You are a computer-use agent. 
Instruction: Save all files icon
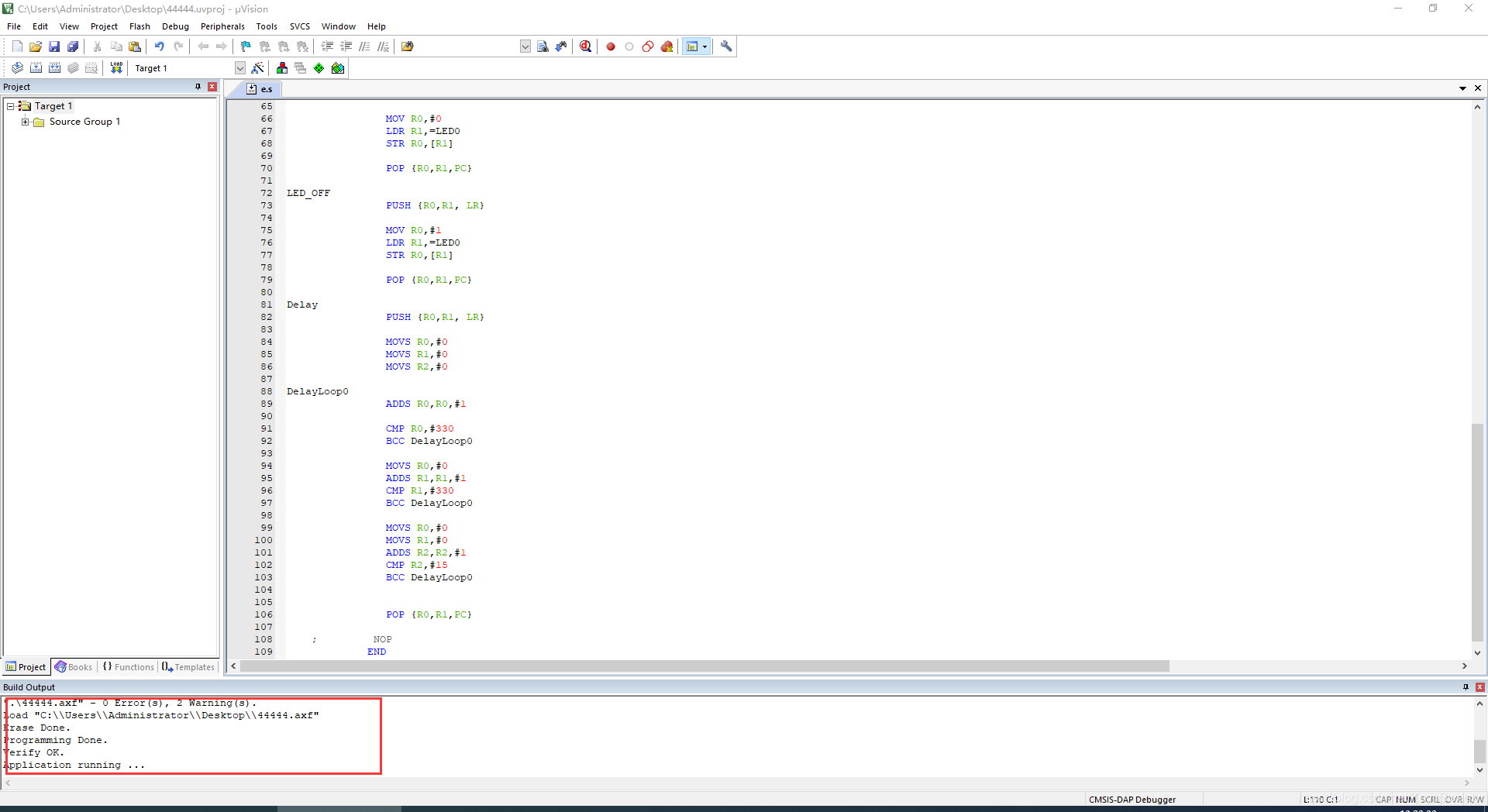pos(73,46)
